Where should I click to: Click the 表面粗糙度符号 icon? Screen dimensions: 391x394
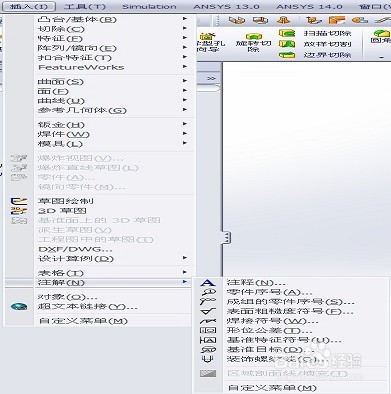pos(208,311)
